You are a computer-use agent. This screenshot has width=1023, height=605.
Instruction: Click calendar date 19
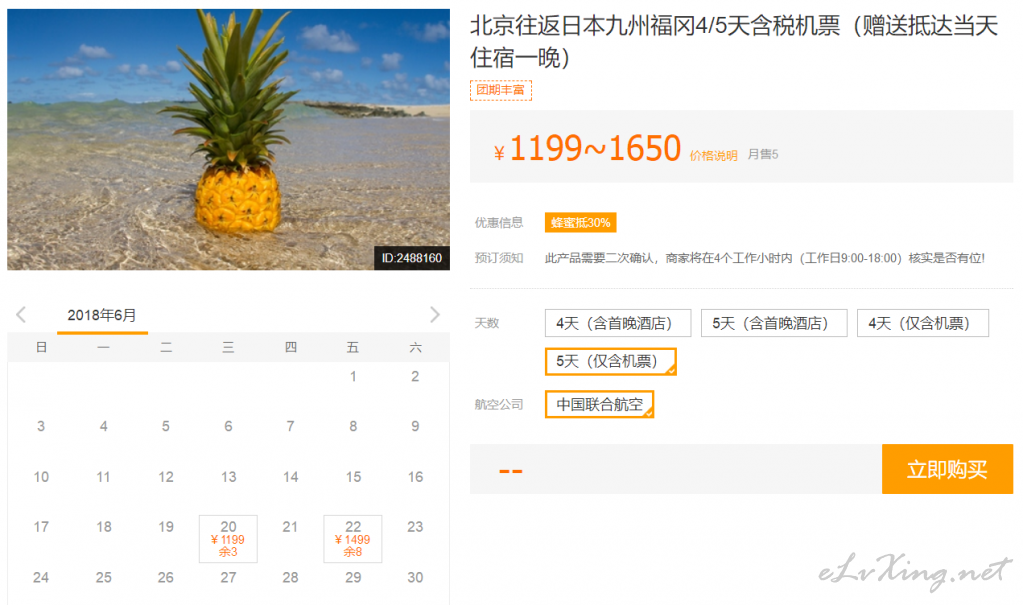[166, 527]
